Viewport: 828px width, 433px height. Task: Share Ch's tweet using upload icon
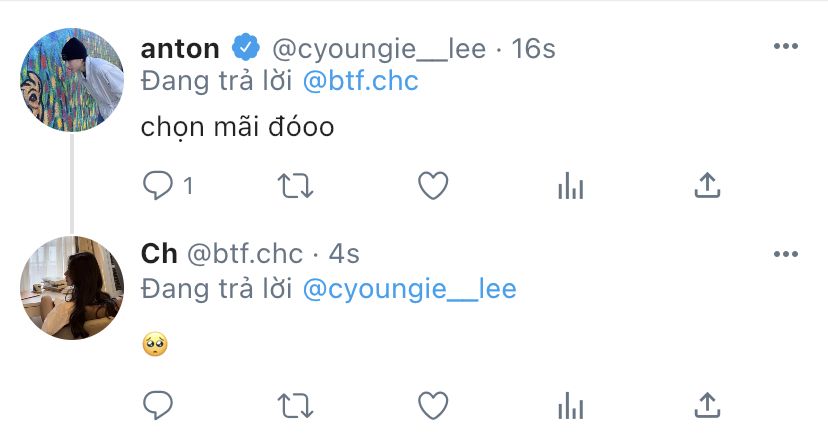(708, 405)
